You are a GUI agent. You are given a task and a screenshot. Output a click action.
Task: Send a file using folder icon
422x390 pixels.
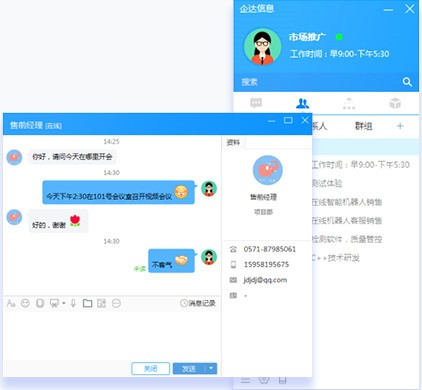click(x=88, y=303)
